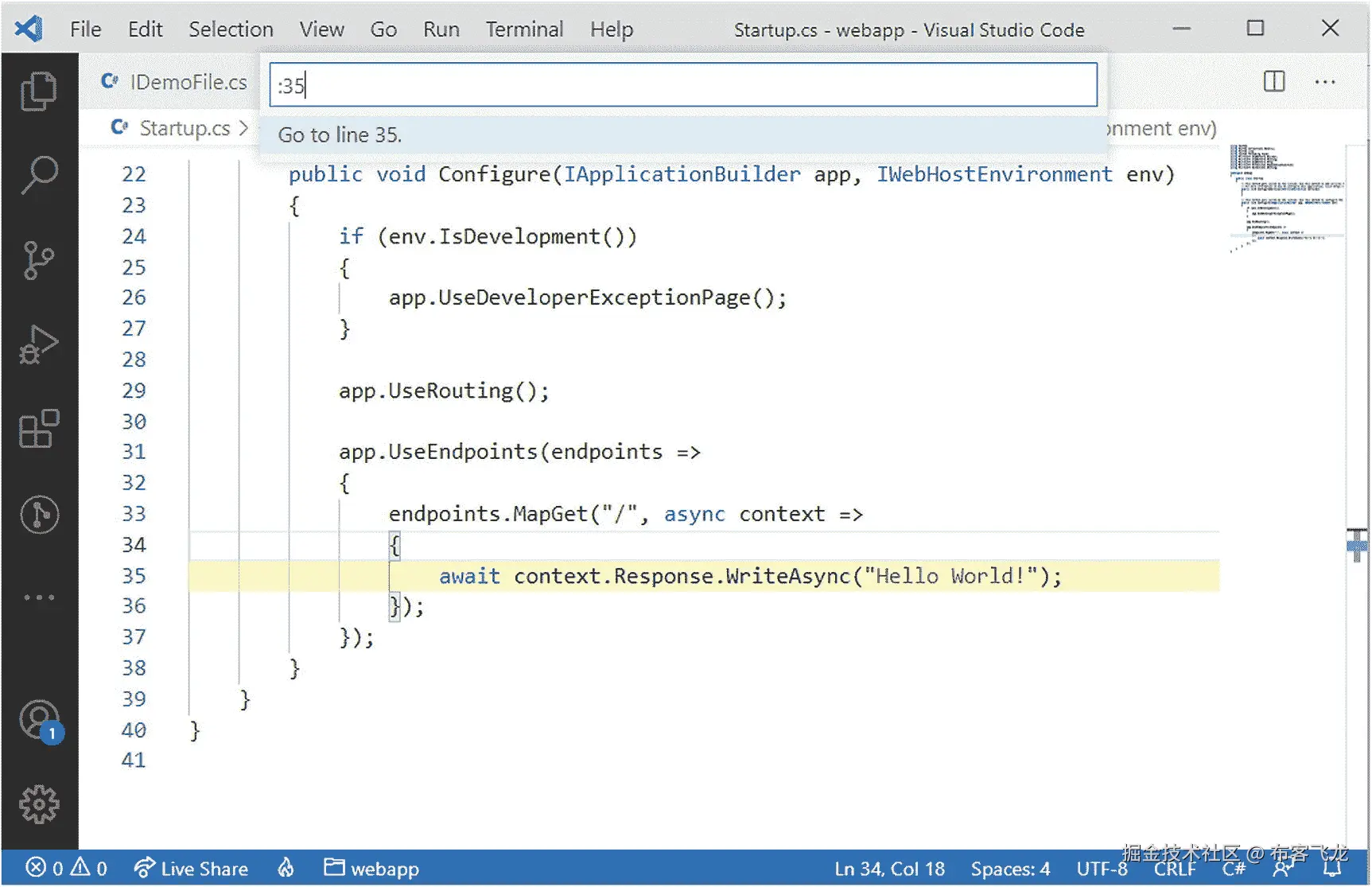Open the C# language mode selector
Viewport: 1372px width, 887px height.
tap(1233, 868)
